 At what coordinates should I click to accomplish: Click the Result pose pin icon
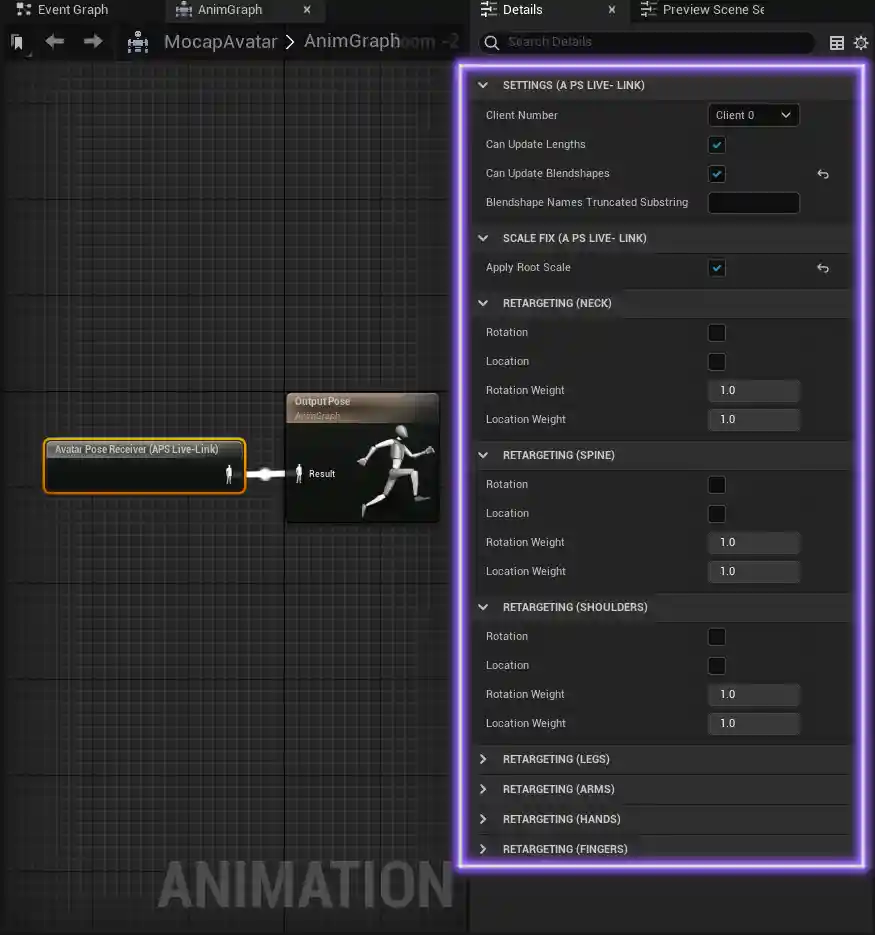299,473
